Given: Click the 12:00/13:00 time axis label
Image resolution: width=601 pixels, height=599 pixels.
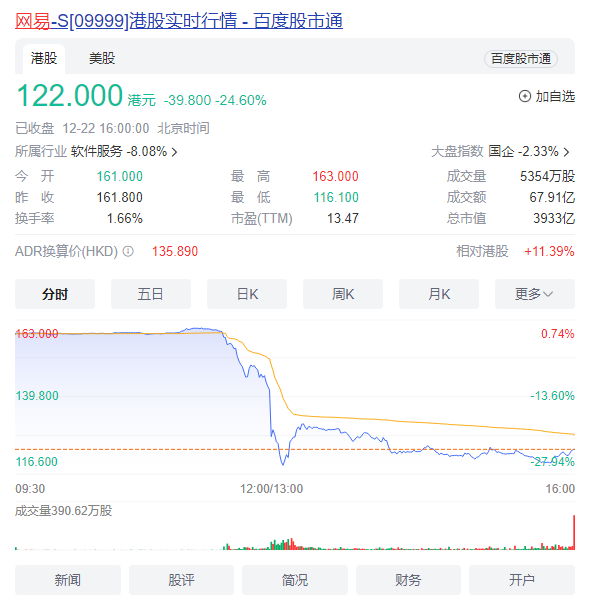Looking at the screenshot, I should click(x=271, y=489).
